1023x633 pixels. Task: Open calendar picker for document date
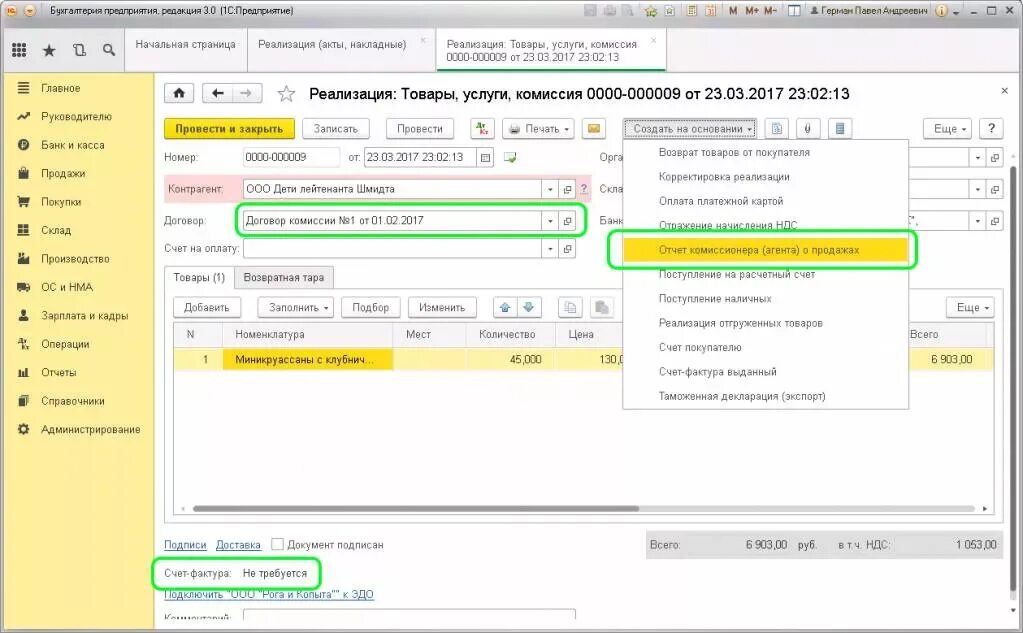point(485,157)
